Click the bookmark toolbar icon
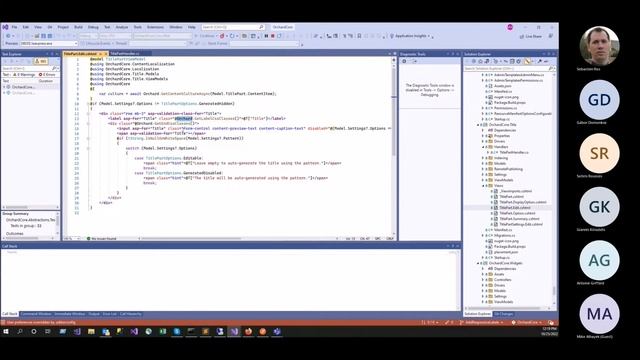Image resolution: width=640 pixels, height=360 pixels. click(x=359, y=36)
